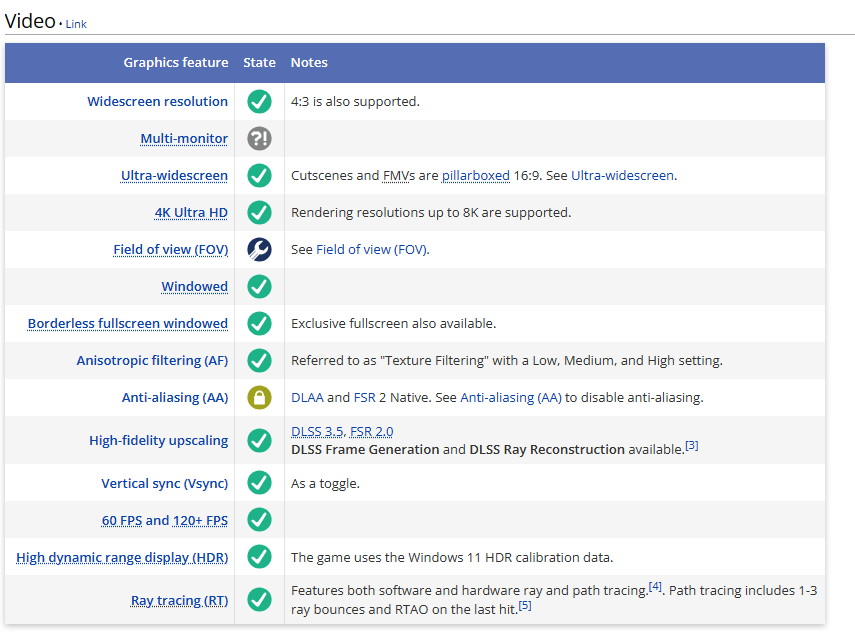The width and height of the screenshot is (855, 642).
Task: Click the High-fidelity upscaling feature link
Action: tap(158, 440)
